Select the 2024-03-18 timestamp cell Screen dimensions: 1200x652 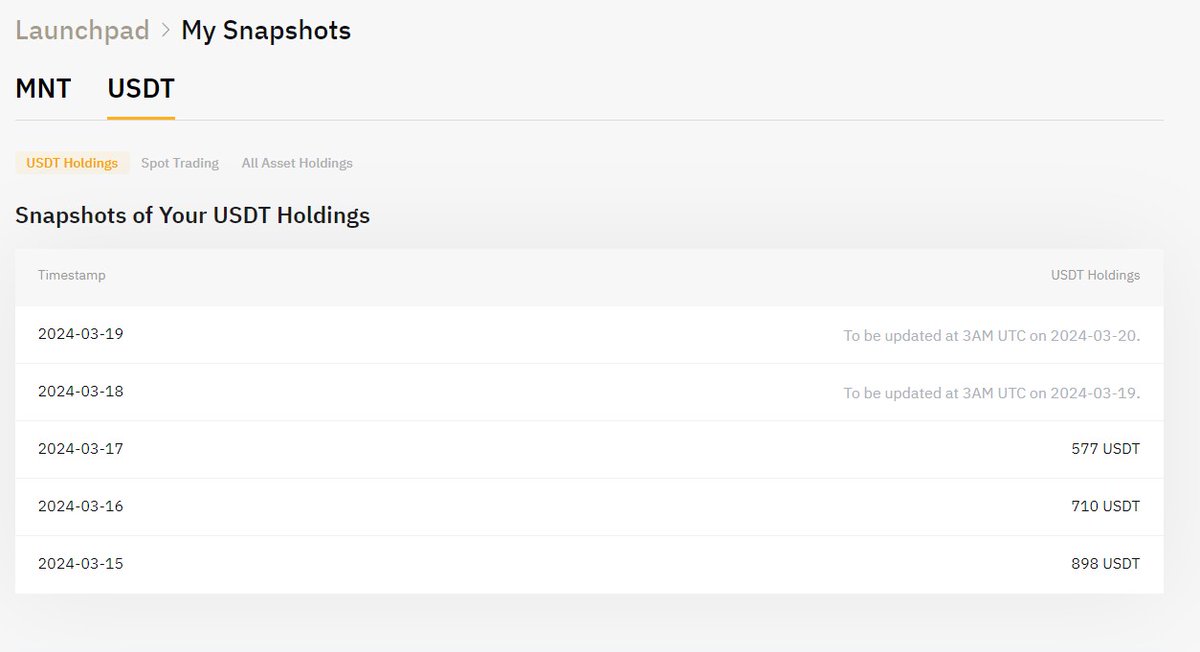81,391
